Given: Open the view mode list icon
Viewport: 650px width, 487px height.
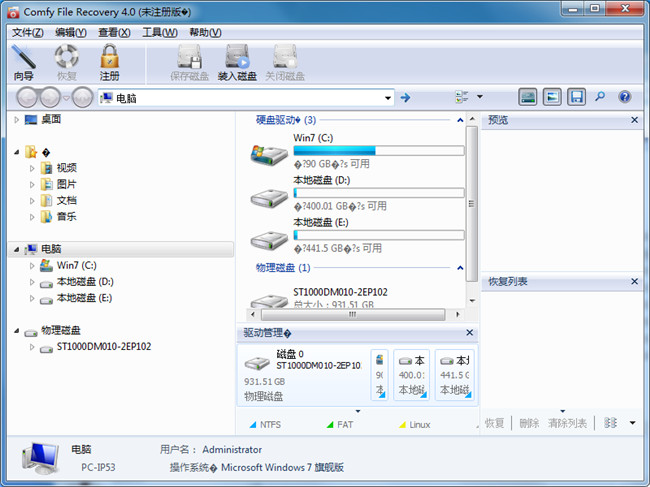Looking at the screenshot, I should tap(461, 97).
